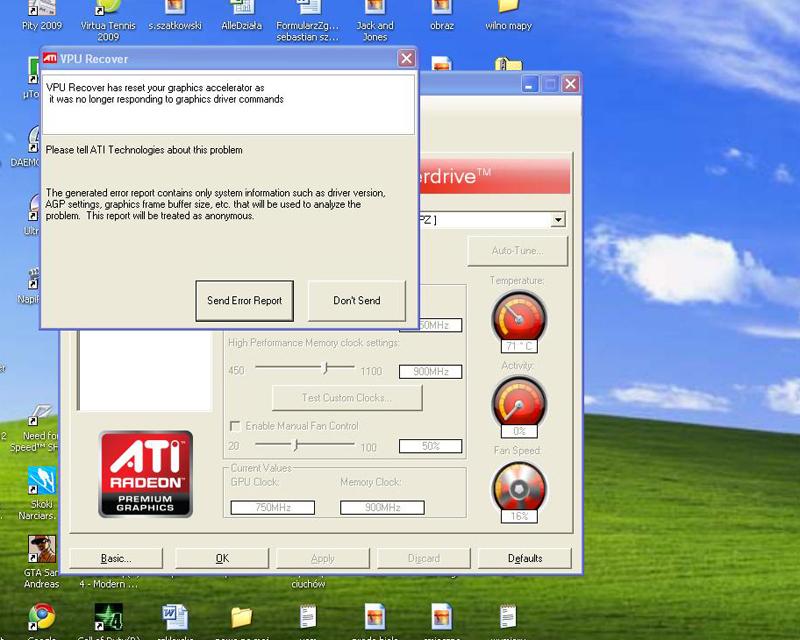The width and height of the screenshot is (800, 640).
Task: Choose Don't Send in VPU Recover
Action: (357, 301)
